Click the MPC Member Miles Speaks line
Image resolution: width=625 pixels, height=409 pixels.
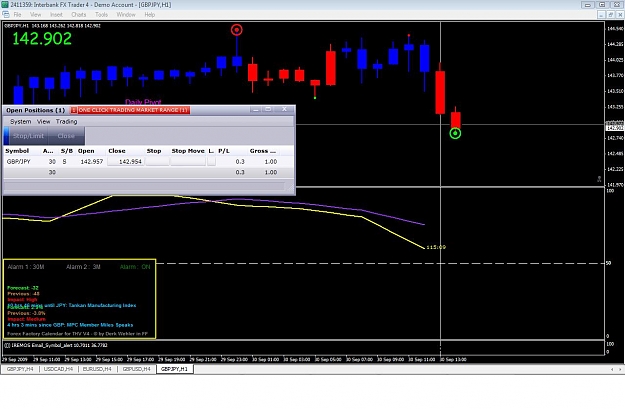(x=70, y=325)
